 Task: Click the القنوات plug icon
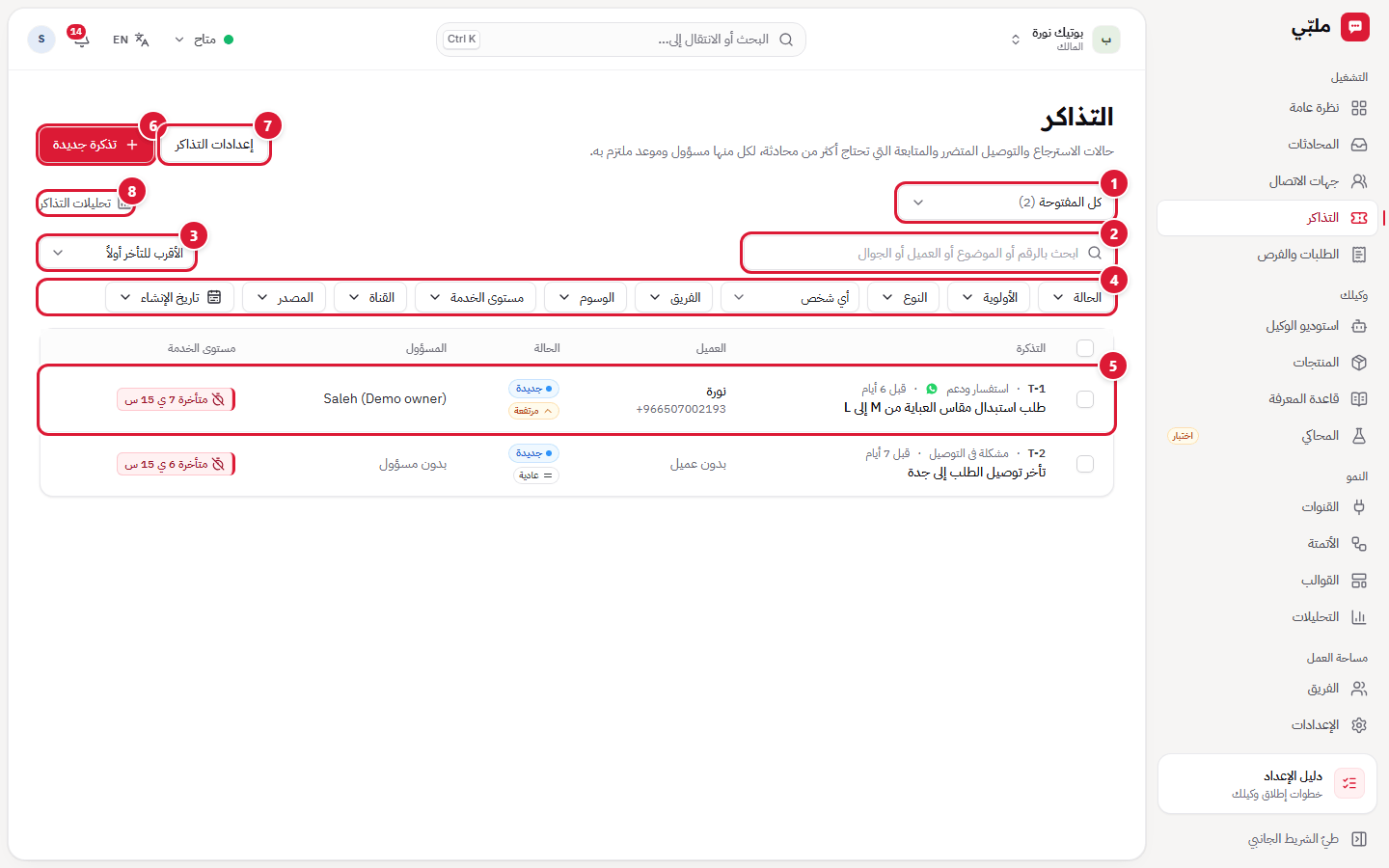click(x=1359, y=507)
